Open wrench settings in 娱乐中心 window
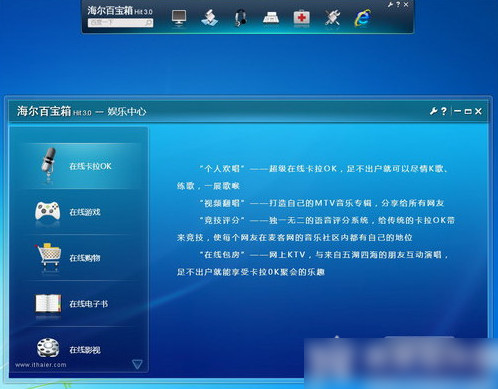The height and width of the screenshot is (389, 498). 433,111
